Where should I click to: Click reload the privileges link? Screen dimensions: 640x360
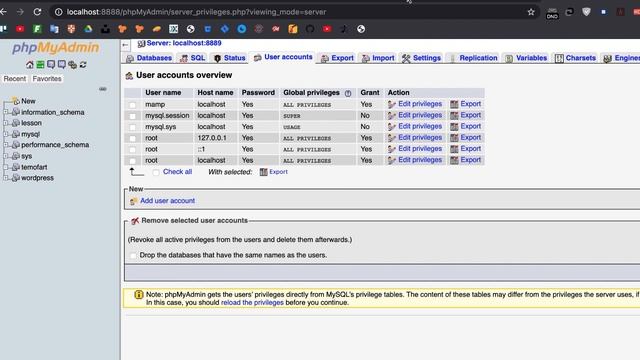click(x=252, y=303)
